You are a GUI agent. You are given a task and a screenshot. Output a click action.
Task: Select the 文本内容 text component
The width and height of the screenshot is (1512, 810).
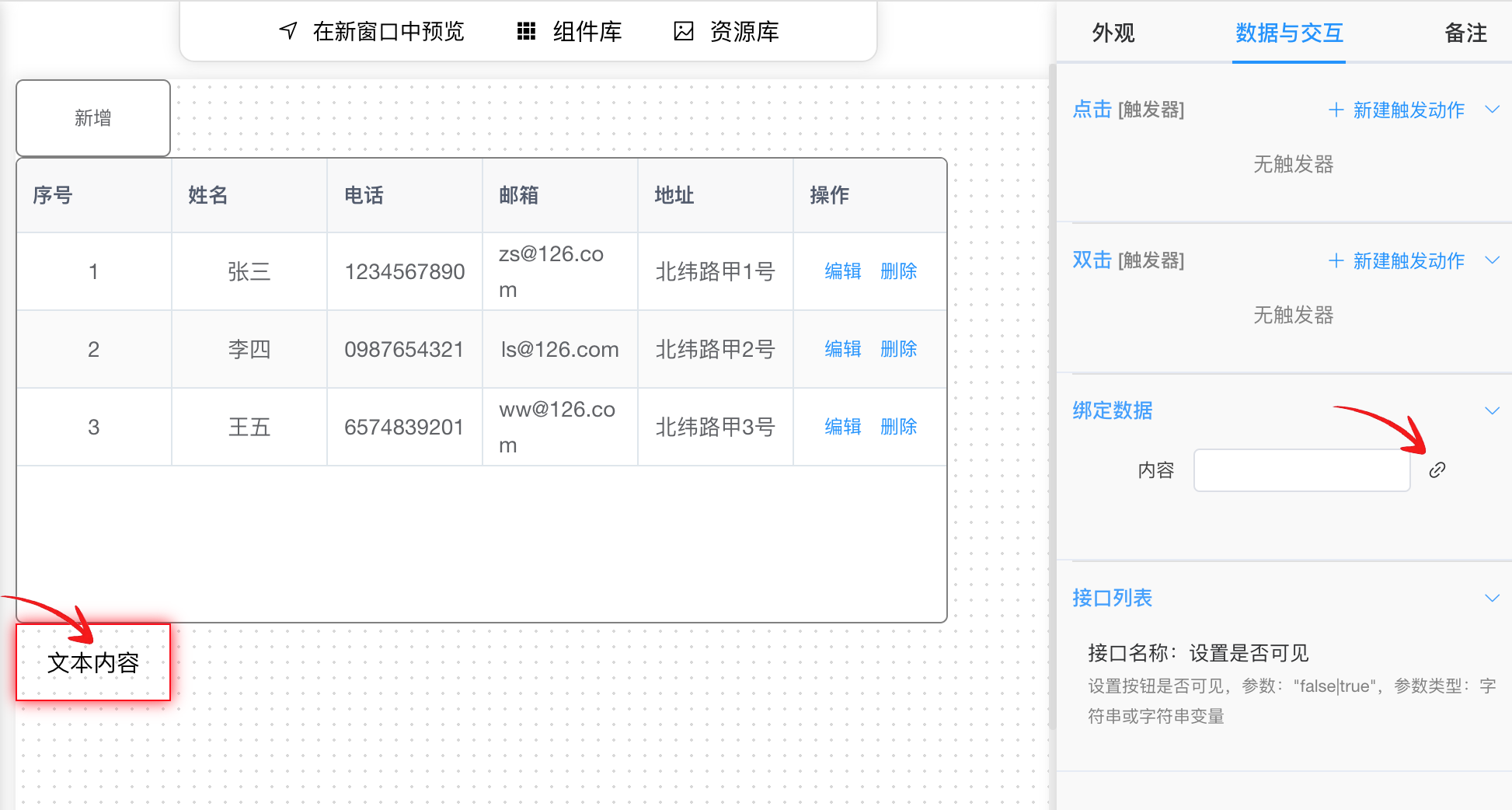[x=93, y=662]
